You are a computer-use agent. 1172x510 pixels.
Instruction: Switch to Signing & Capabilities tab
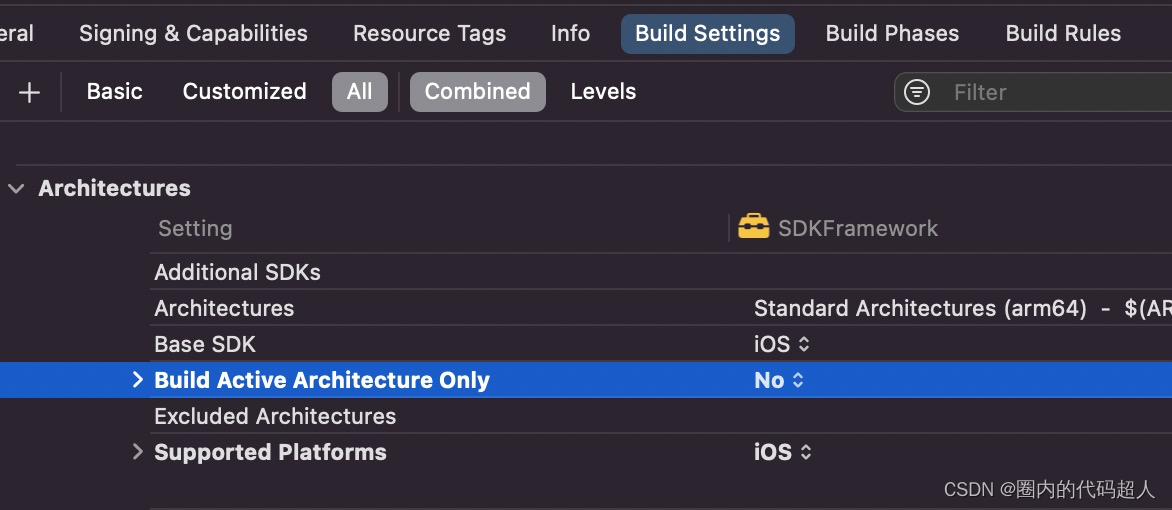pos(193,34)
